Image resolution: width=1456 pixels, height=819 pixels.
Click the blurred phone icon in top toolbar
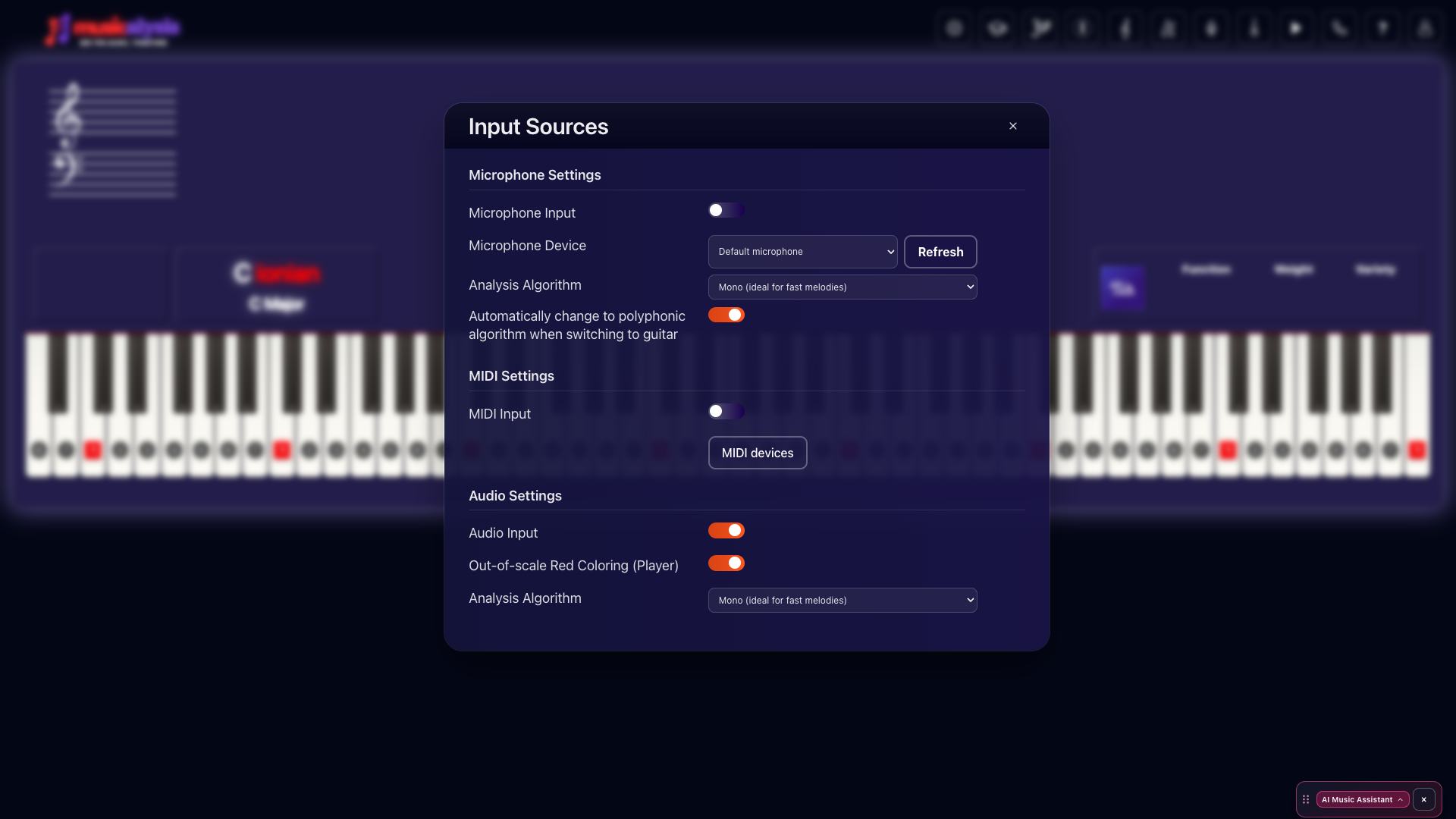[1339, 28]
